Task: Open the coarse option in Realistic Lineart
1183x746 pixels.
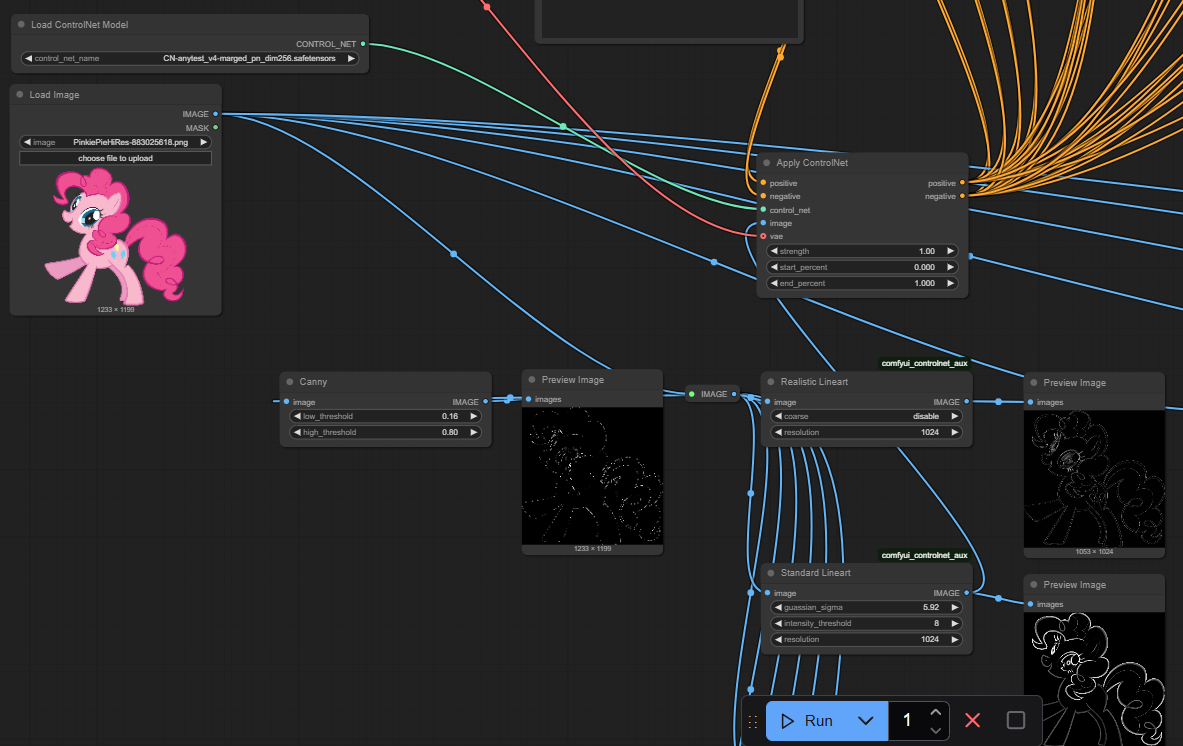Action: coord(866,416)
